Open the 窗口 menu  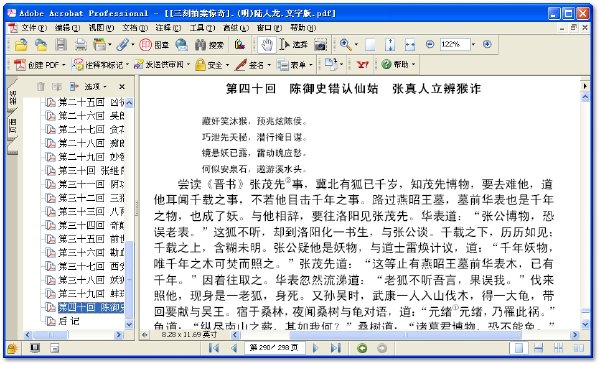coord(269,28)
